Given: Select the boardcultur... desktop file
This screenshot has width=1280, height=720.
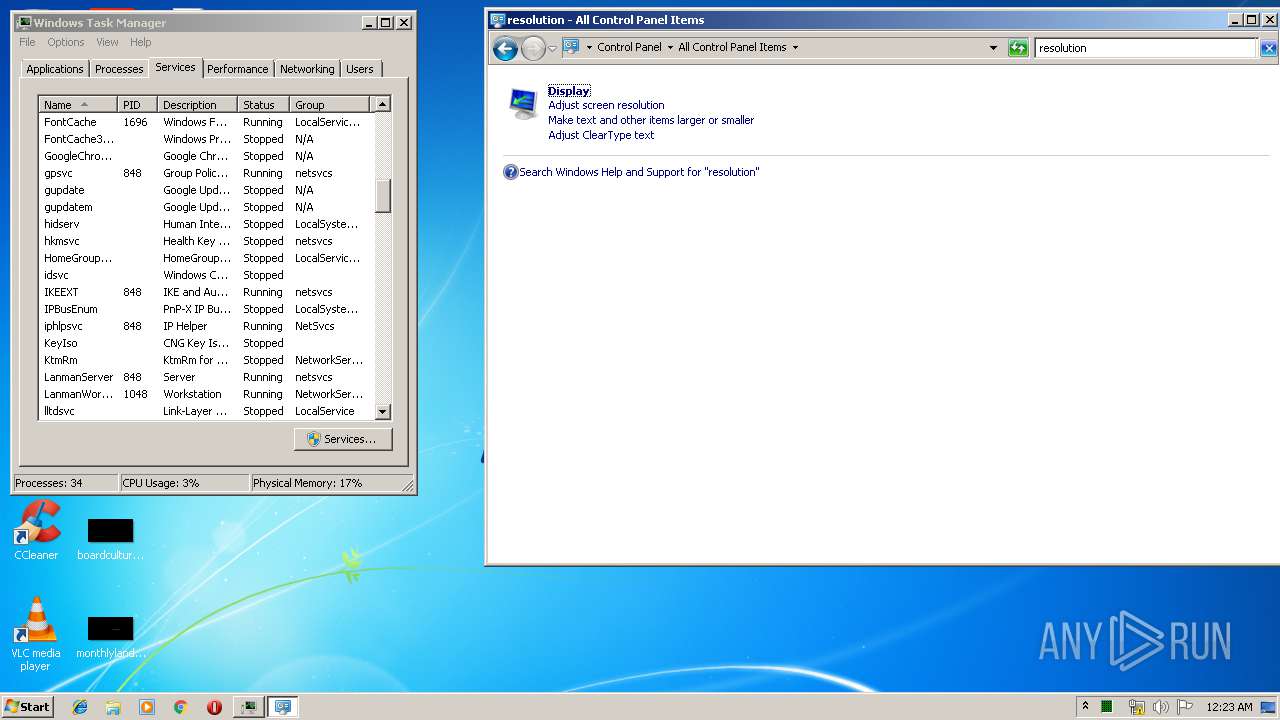Looking at the screenshot, I should click(x=110, y=538).
